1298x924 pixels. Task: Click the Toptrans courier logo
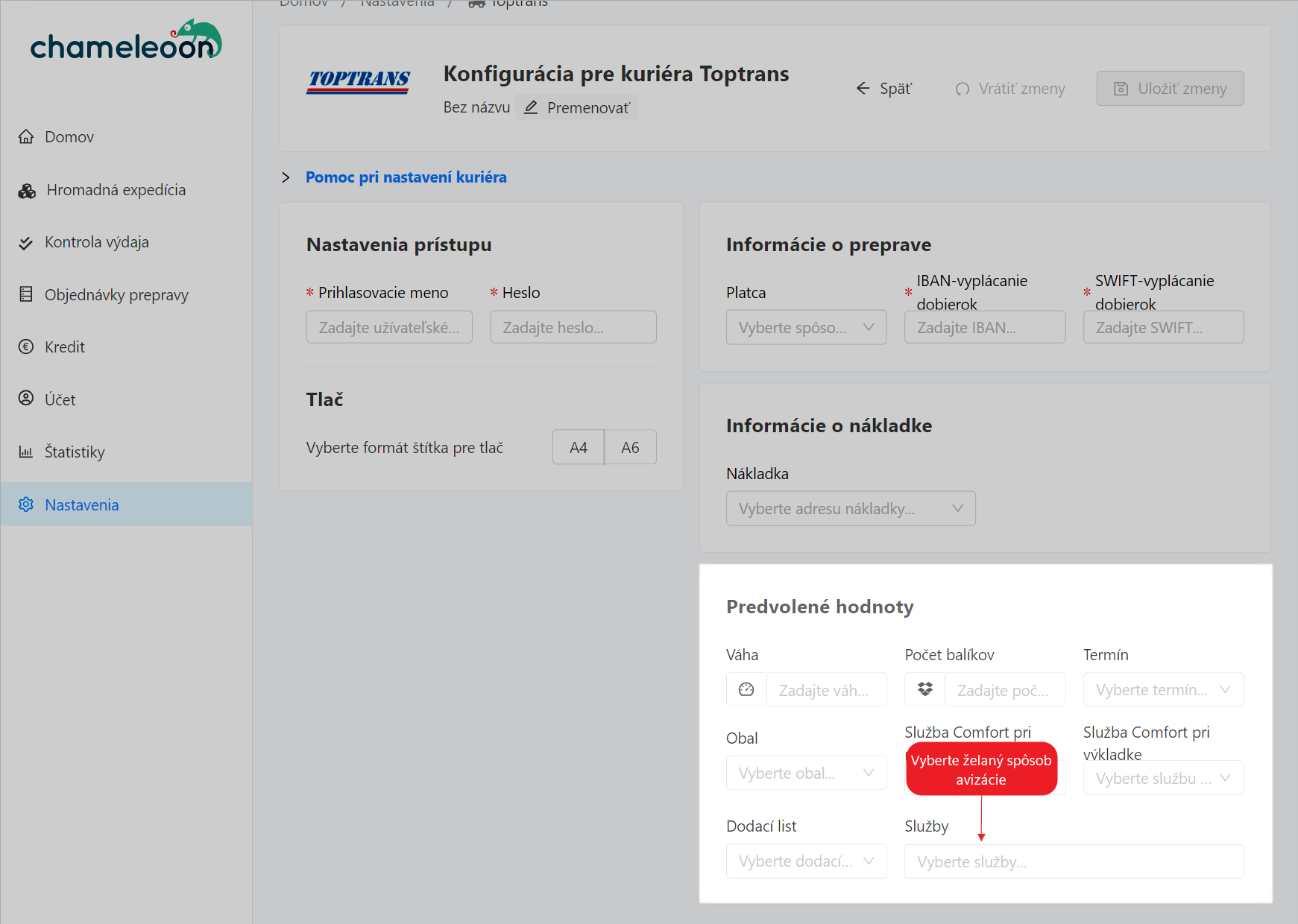[359, 81]
